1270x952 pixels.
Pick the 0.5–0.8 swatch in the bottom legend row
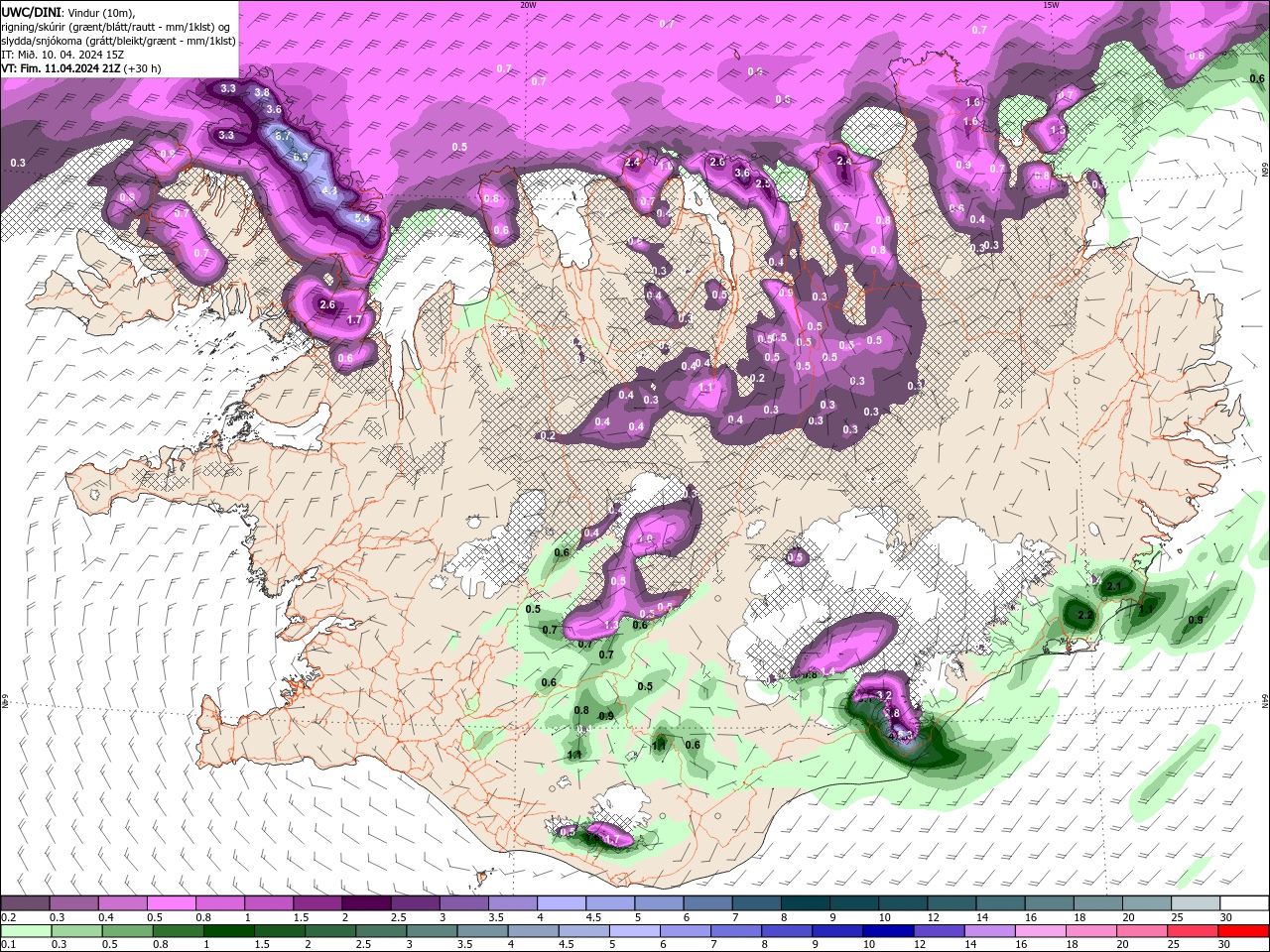pos(127,931)
